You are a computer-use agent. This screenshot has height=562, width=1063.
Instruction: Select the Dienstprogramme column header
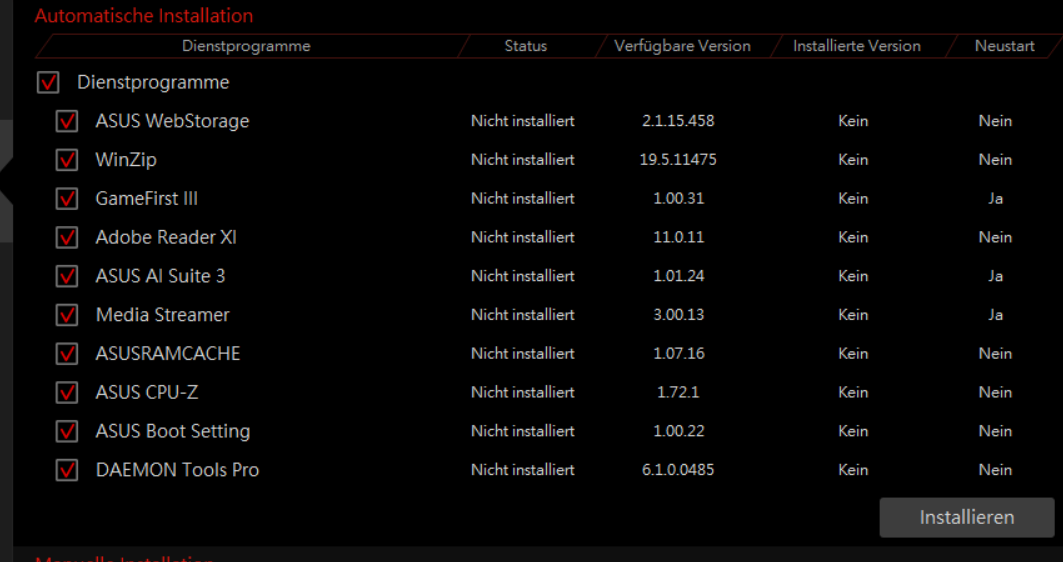coord(246,46)
